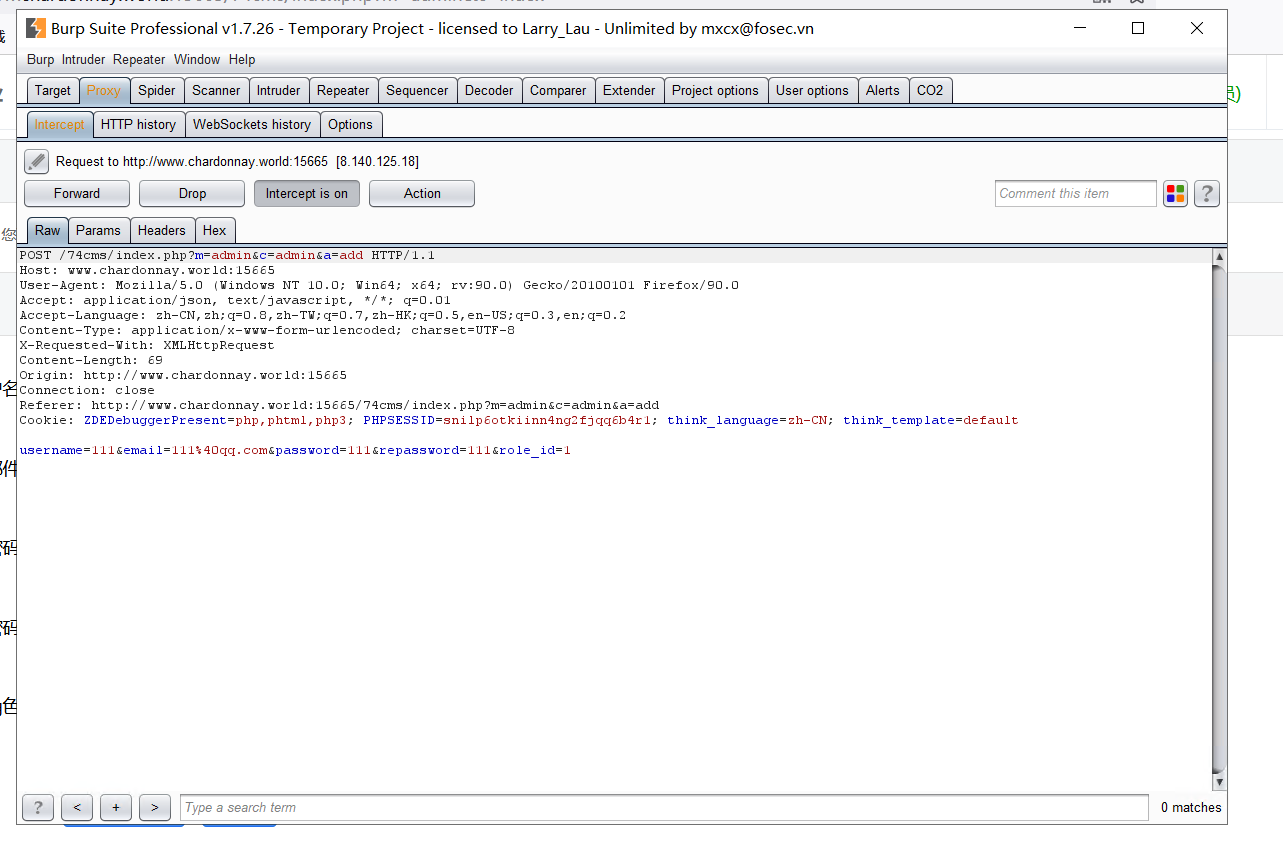Screen dimensions: 1283x844
Task: Switch to the Hex view tab
Action: 215,230
